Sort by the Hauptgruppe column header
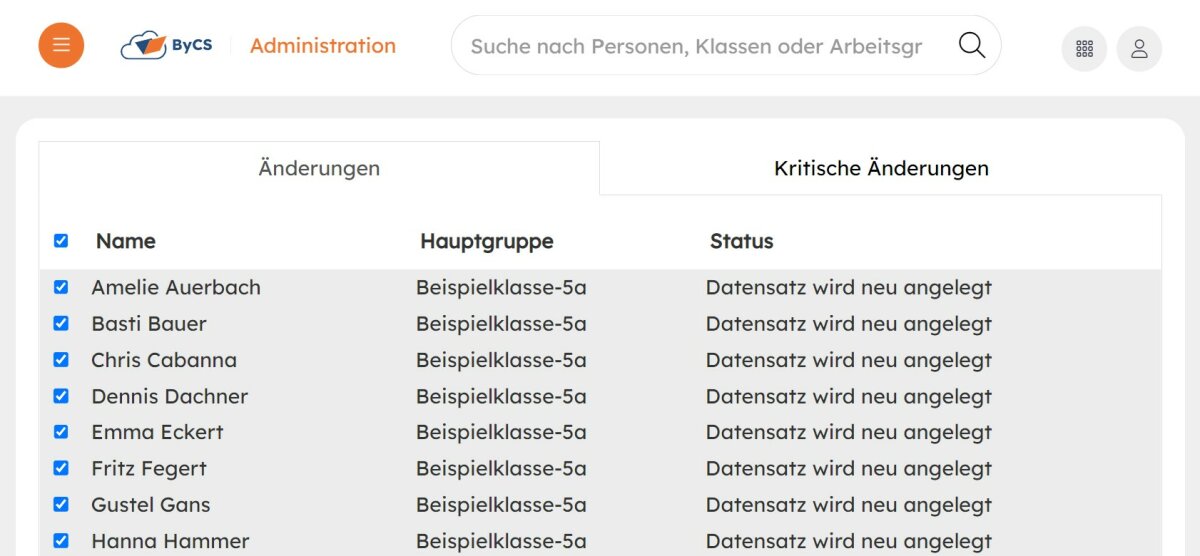 coord(487,241)
